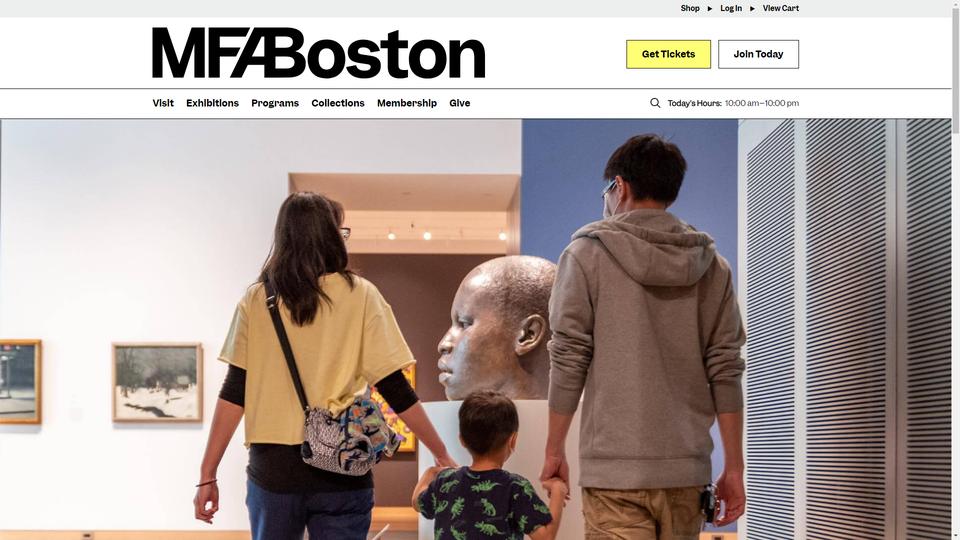This screenshot has height=540, width=960.
Task: Open the search magnifier icon
Action: [654, 103]
